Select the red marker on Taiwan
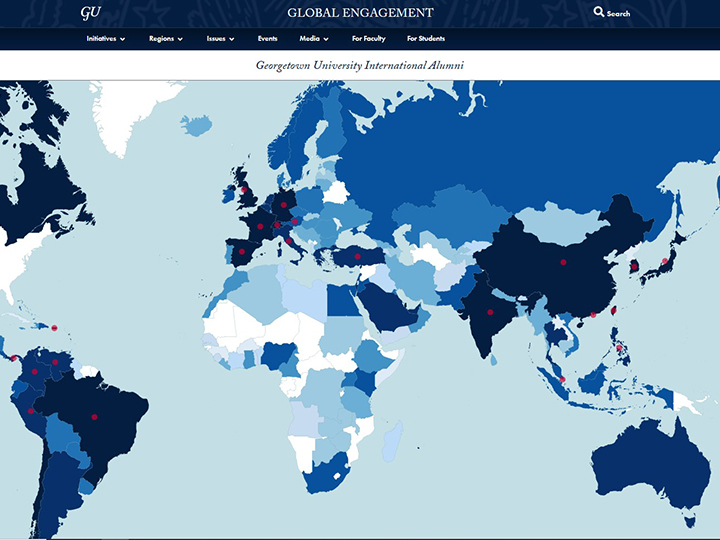The height and width of the screenshot is (540, 720). 613,311
